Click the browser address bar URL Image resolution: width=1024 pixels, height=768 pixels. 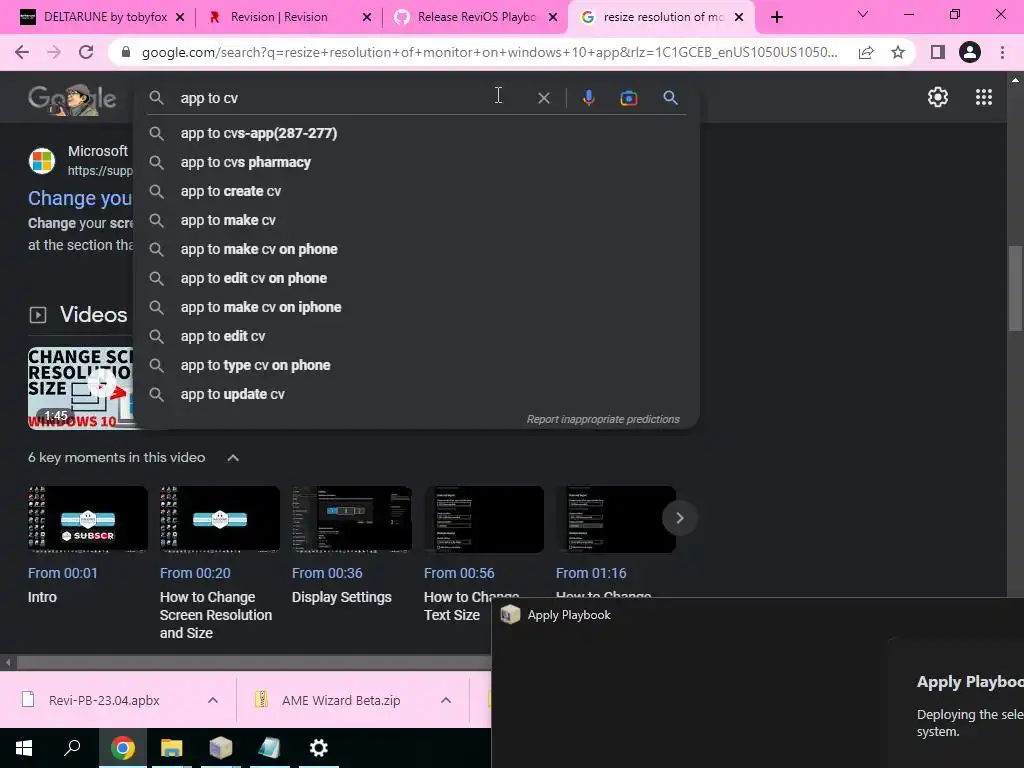(488, 52)
